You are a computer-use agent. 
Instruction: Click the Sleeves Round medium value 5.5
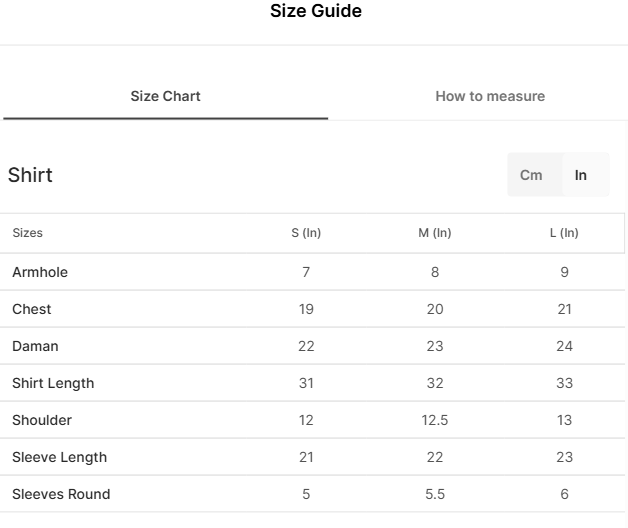435,494
